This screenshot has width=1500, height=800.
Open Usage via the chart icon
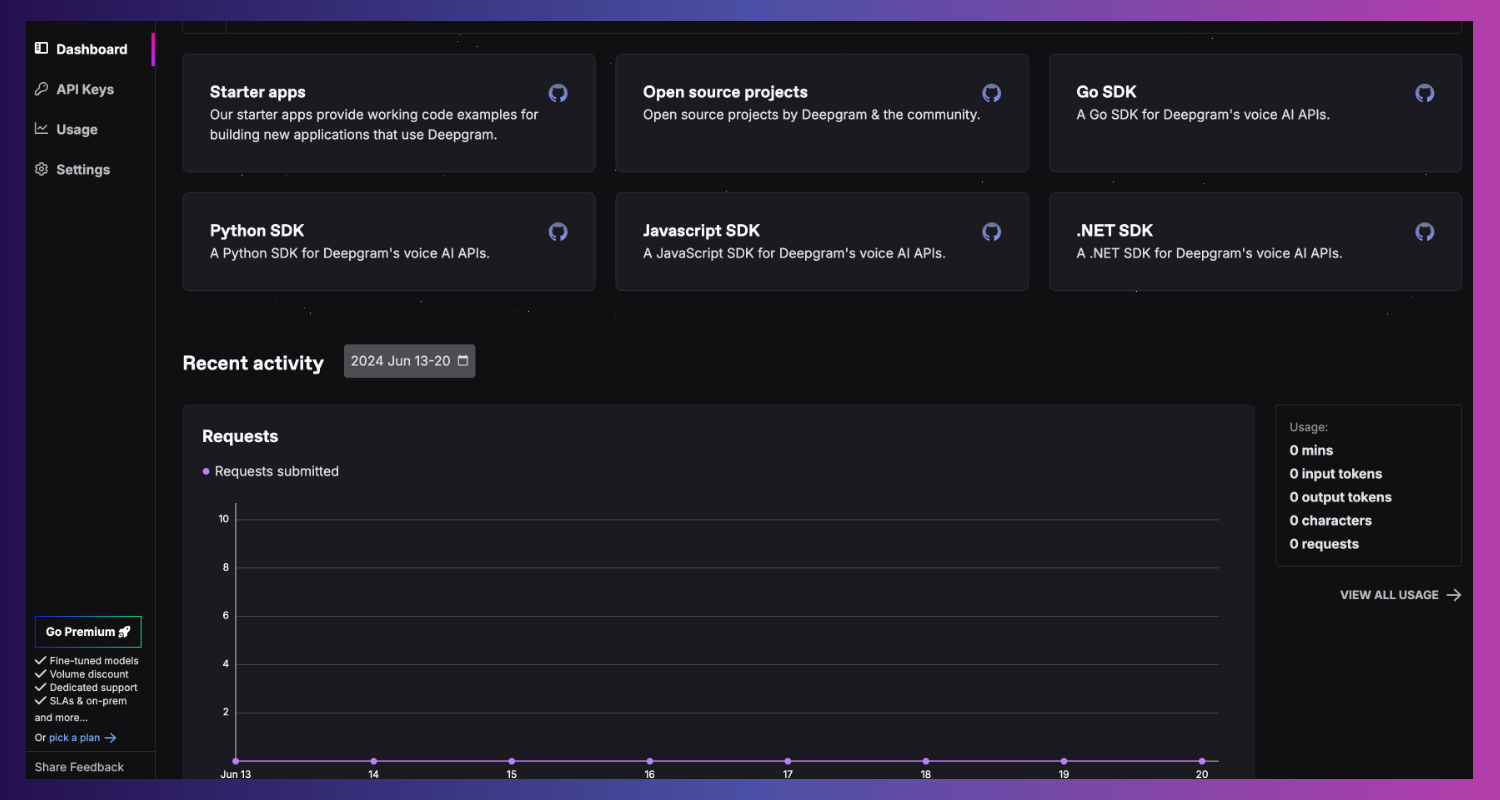tap(41, 128)
